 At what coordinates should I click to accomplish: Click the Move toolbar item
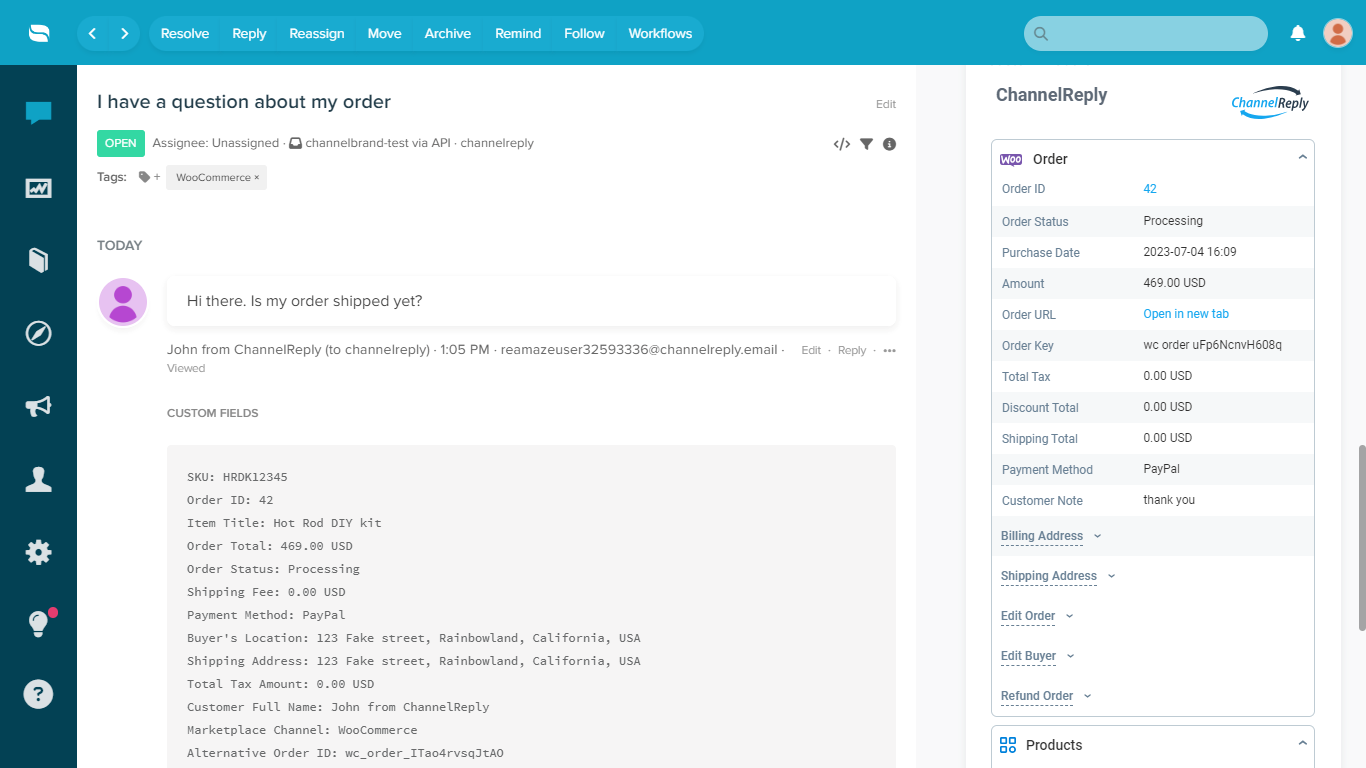tap(384, 33)
